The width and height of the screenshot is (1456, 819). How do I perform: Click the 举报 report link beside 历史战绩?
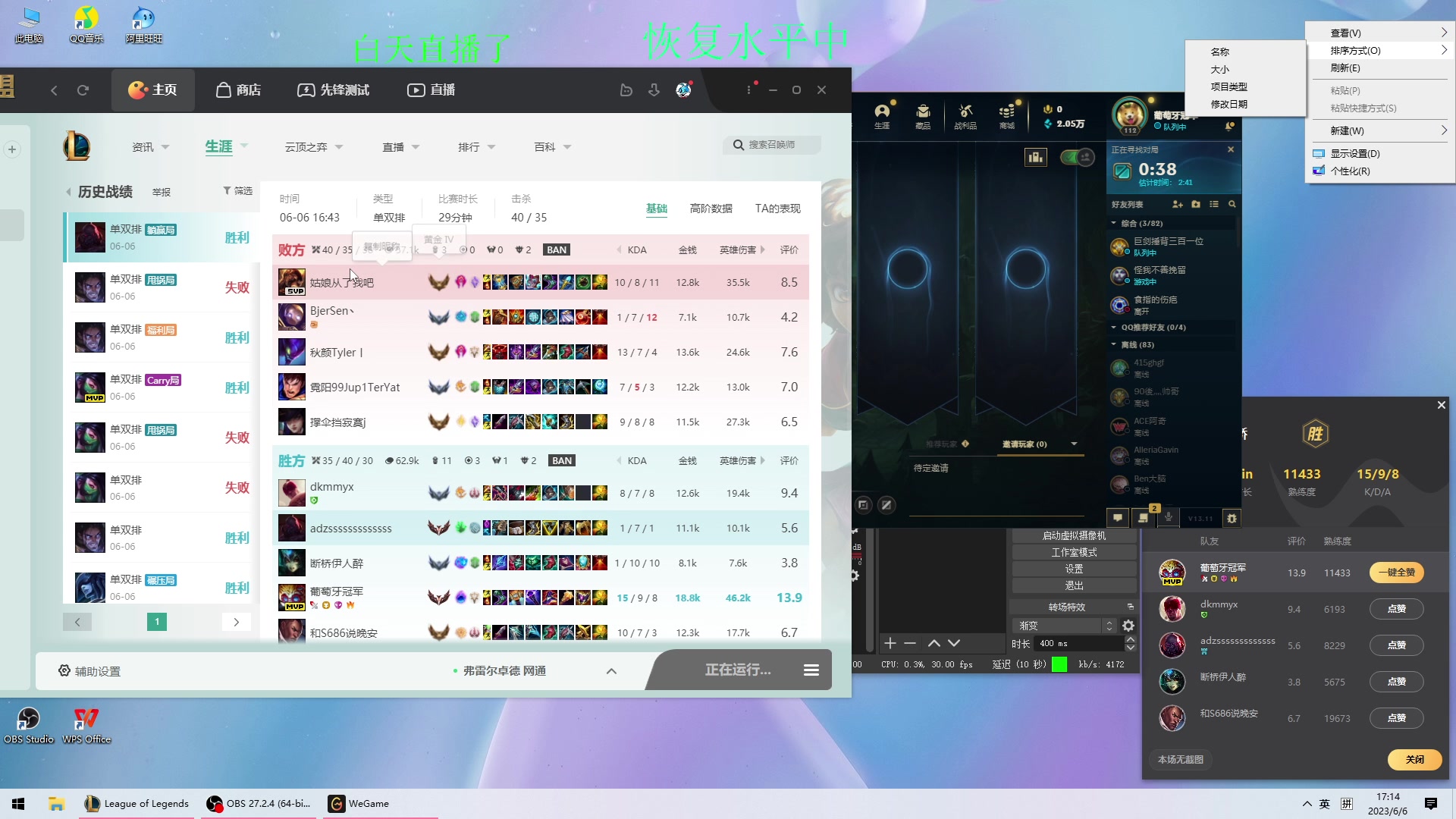tap(162, 193)
